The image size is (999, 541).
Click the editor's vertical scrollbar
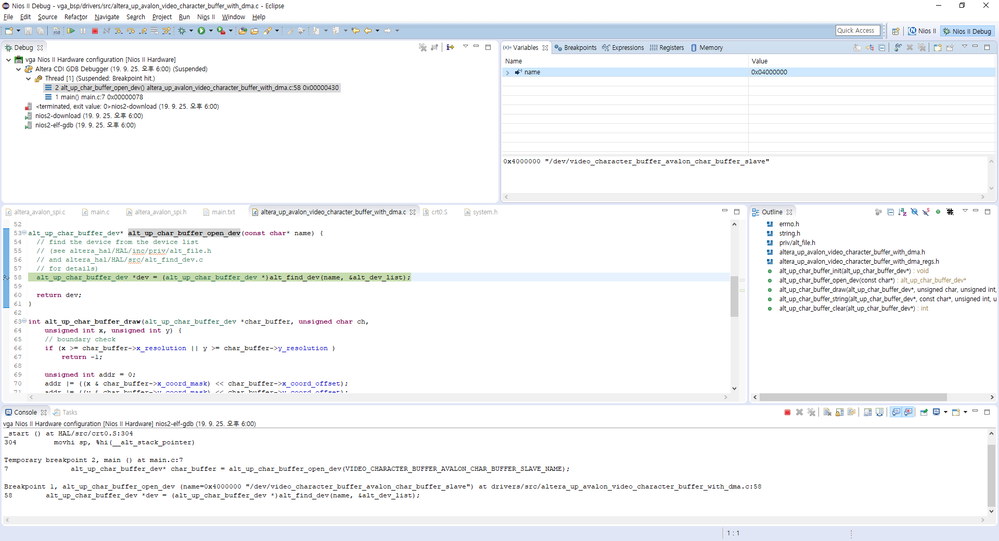(735, 295)
